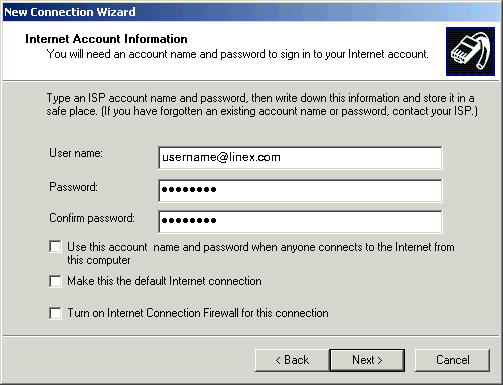Go to the previous step with Back
The width and height of the screenshot is (503, 385).
tap(292, 360)
